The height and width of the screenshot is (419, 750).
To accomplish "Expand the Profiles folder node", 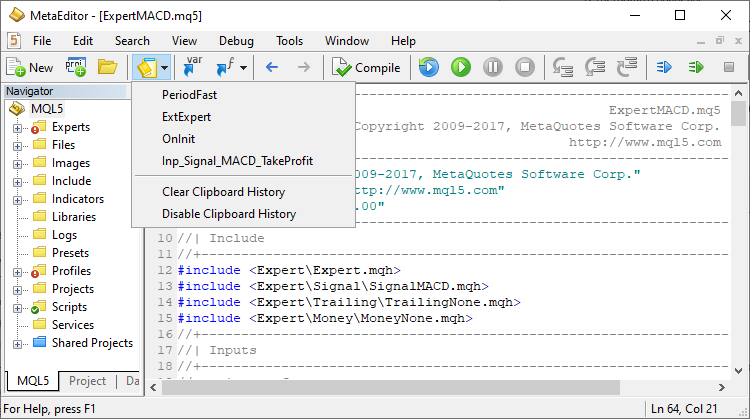I will [17, 272].
